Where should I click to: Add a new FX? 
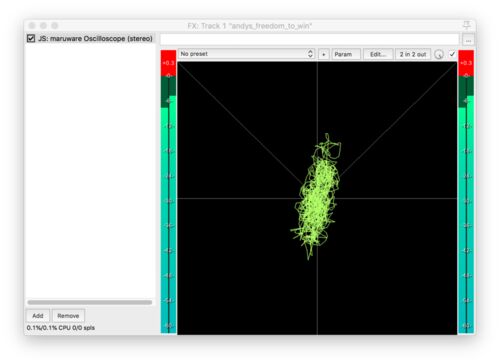pos(38,316)
